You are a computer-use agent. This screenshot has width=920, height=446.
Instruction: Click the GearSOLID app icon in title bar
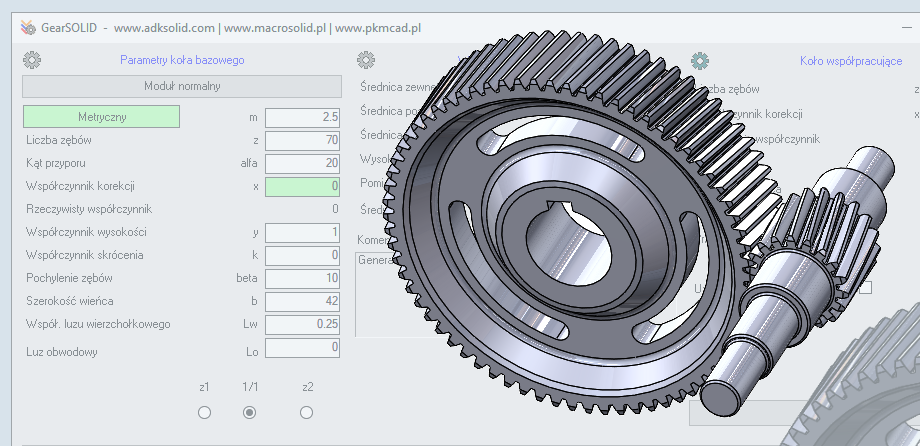(x=27, y=28)
